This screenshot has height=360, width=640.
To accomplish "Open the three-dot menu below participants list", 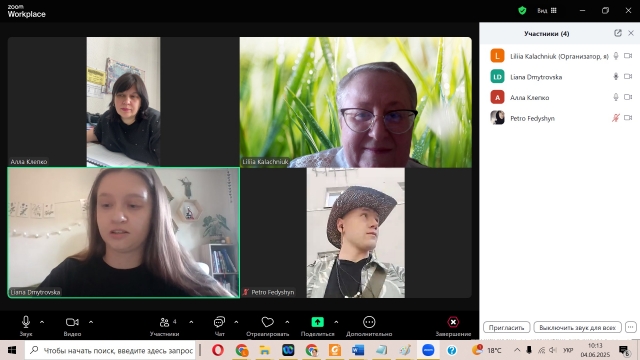I will pos(631,327).
